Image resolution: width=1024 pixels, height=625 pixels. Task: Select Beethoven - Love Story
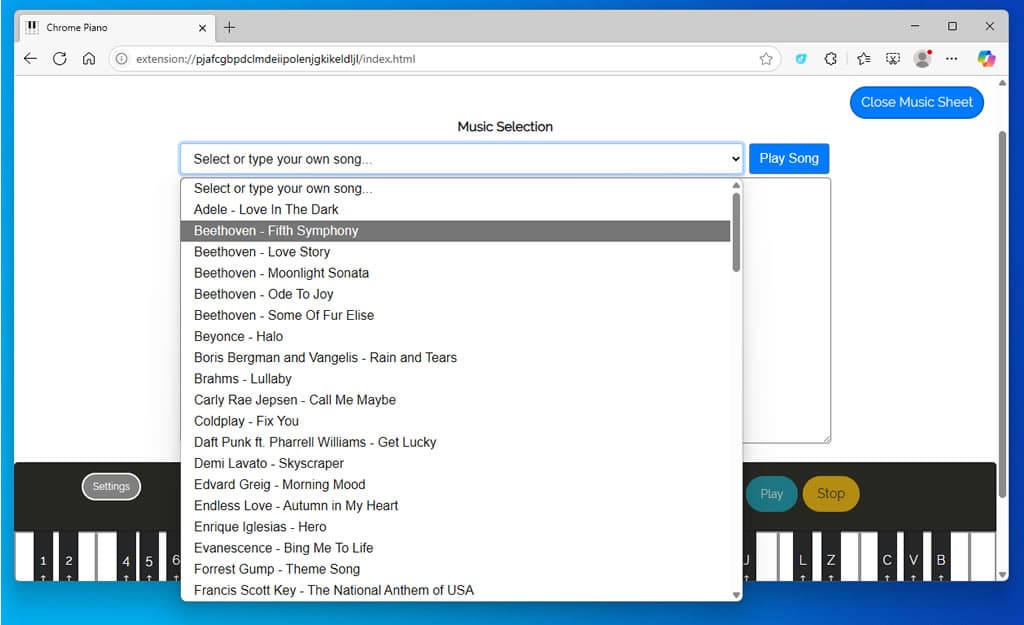455,252
